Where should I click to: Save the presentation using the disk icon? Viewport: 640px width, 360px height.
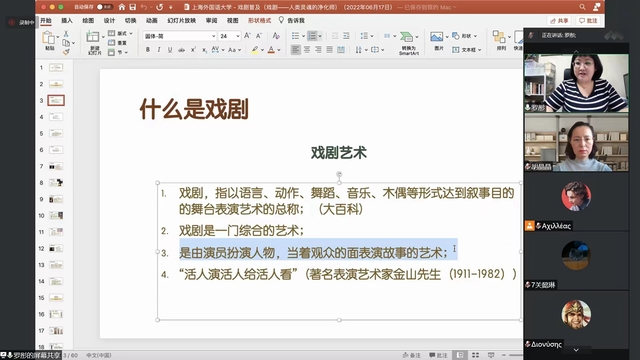[133, 7]
